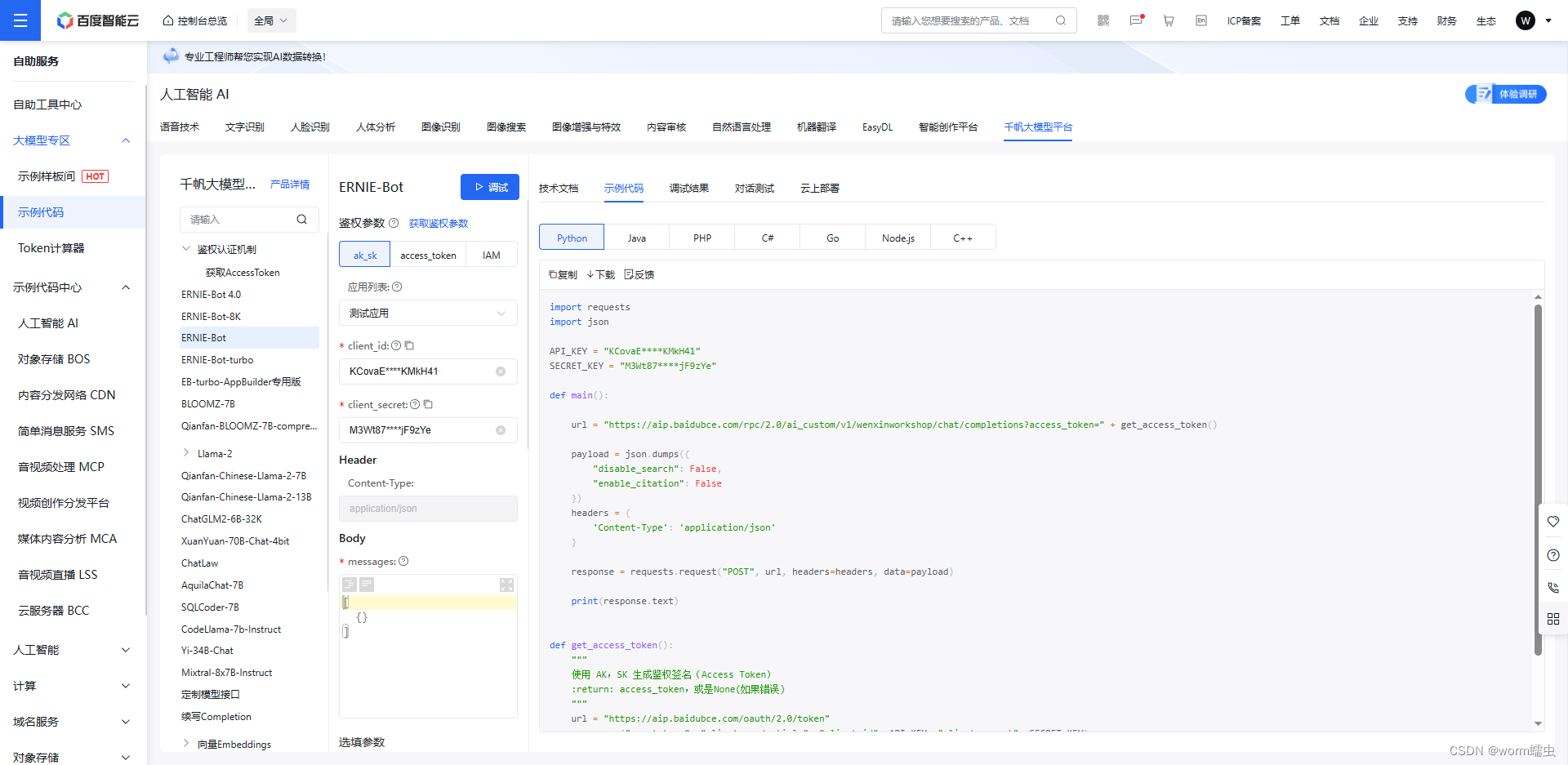Click the code panel vertical scrollbar
The width and height of the screenshot is (1568, 765).
pyautogui.click(x=1538, y=480)
